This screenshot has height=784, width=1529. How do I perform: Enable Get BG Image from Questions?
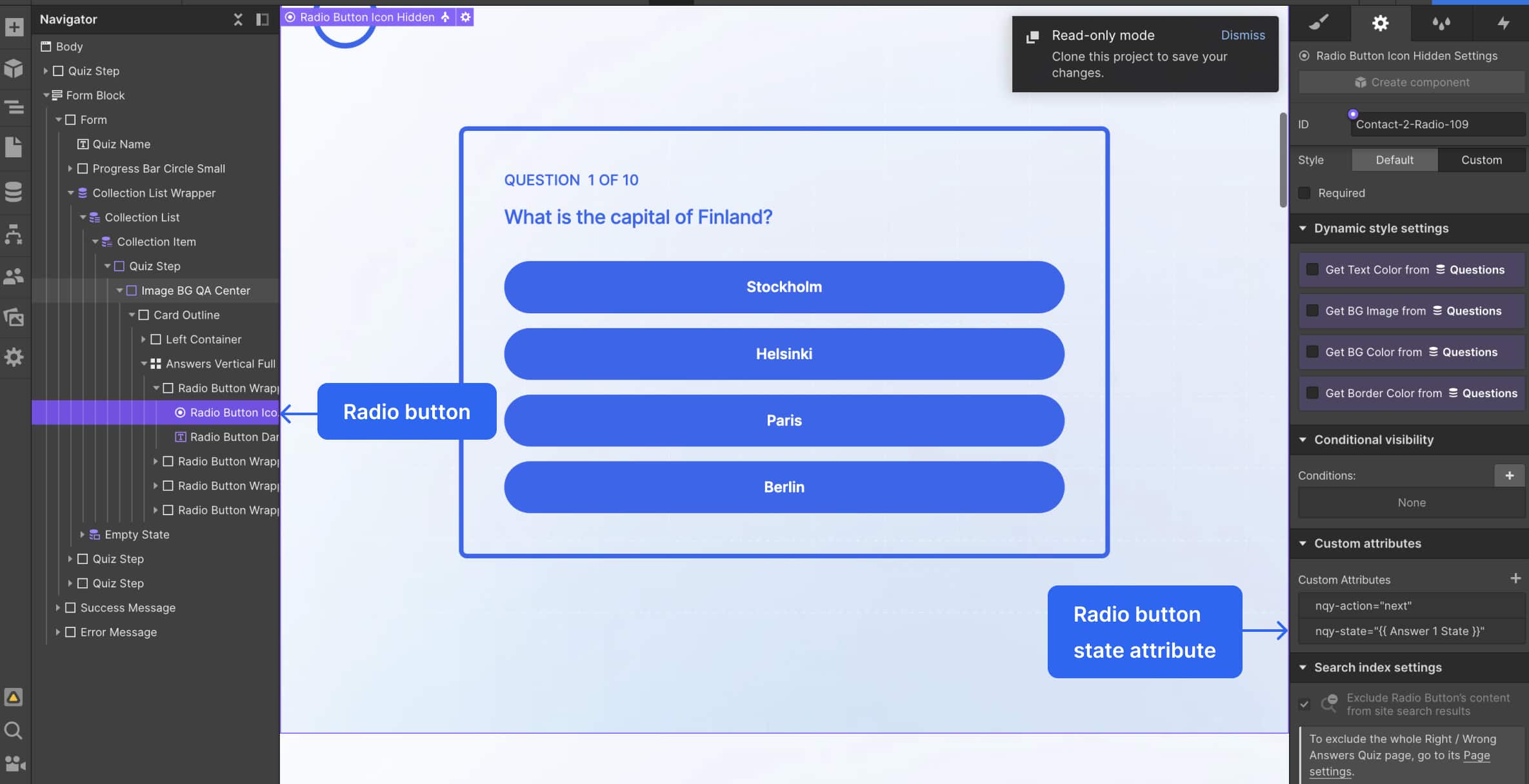[1312, 311]
